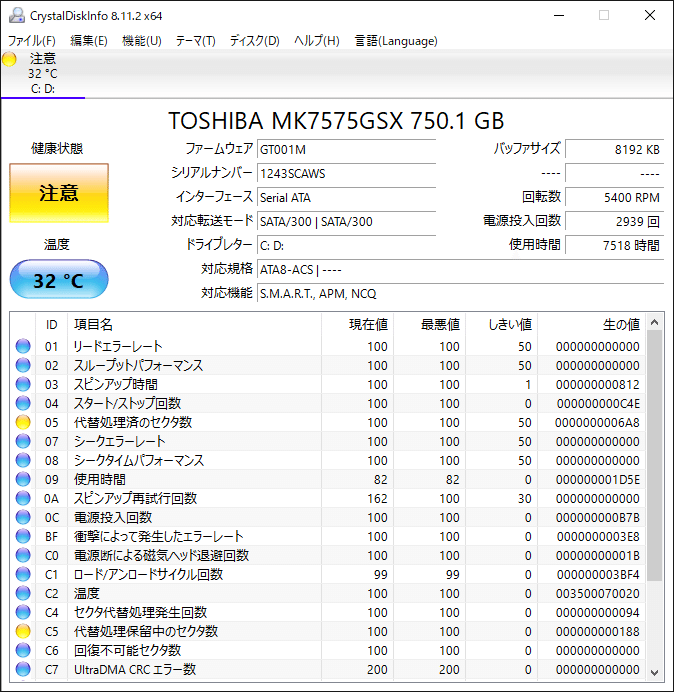Click the 対応規格 field showing ATA8-ACS
Image resolution: width=674 pixels, height=692 pixels.
[460, 269]
